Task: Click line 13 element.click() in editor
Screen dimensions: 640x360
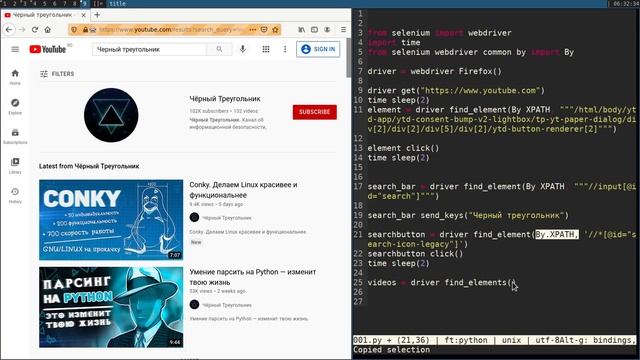Action: click(x=403, y=148)
